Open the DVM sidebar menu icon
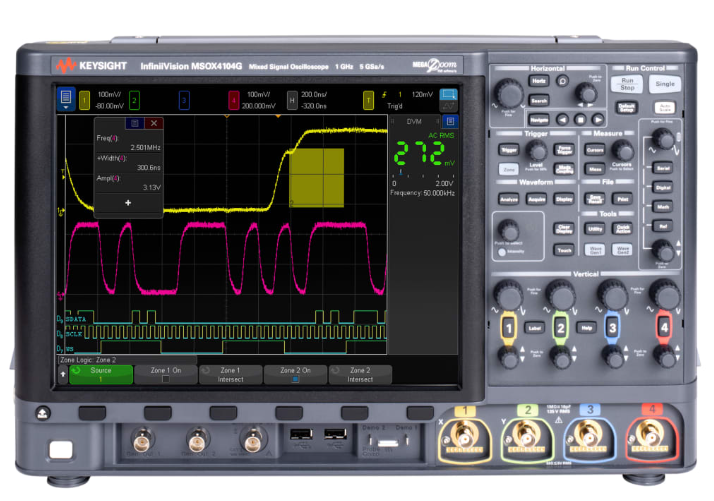Screen dimensions: 714x501 (450, 121)
